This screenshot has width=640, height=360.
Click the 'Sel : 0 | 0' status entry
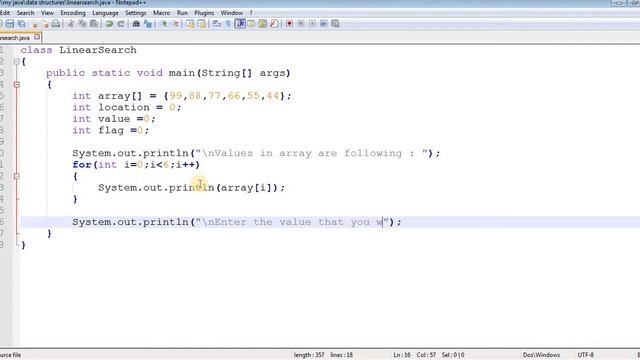point(453,355)
